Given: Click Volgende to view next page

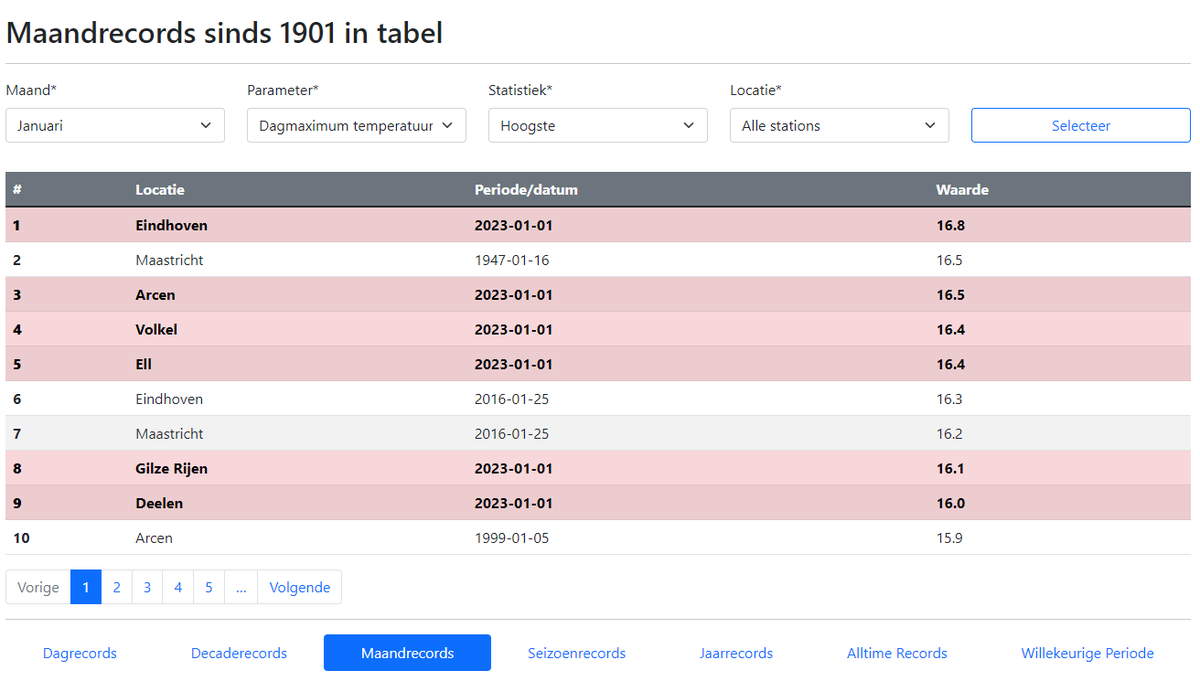Looking at the screenshot, I should [x=299, y=587].
